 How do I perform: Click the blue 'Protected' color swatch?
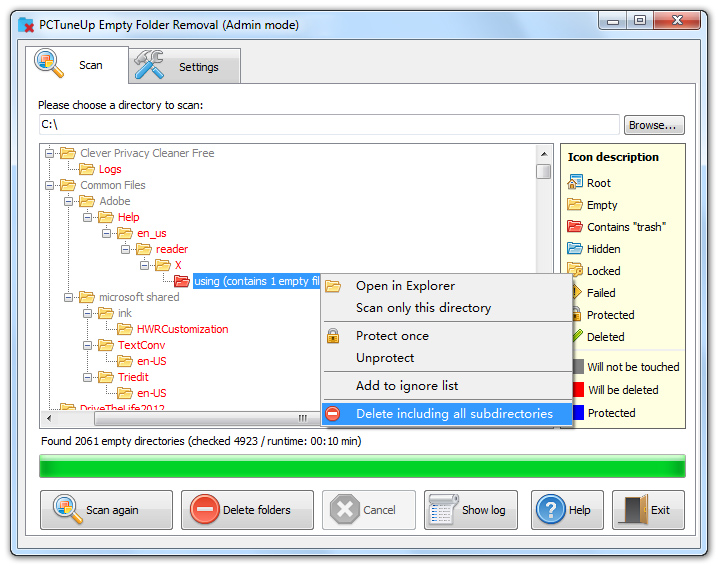(578, 413)
